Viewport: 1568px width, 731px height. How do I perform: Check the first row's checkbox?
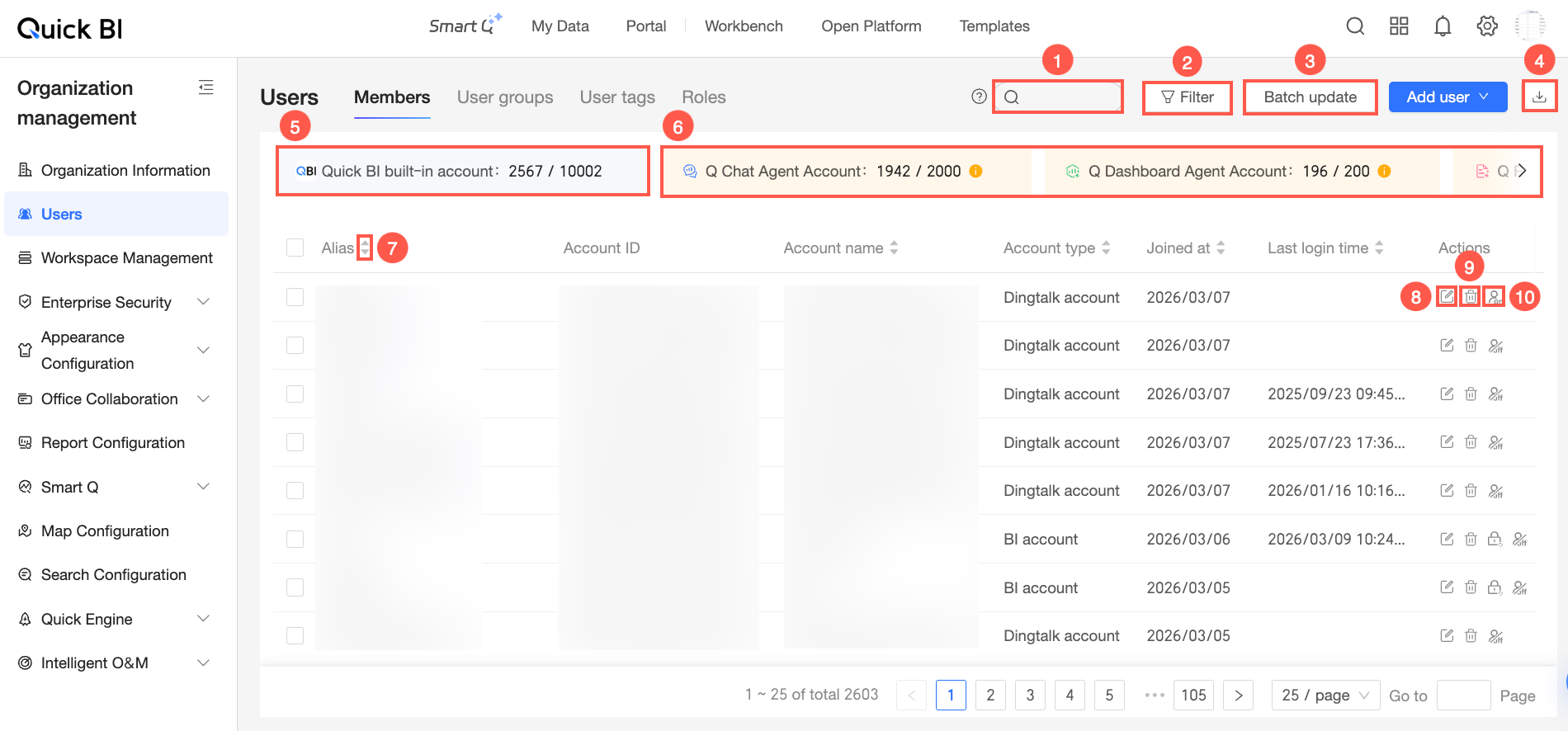pyautogui.click(x=295, y=297)
